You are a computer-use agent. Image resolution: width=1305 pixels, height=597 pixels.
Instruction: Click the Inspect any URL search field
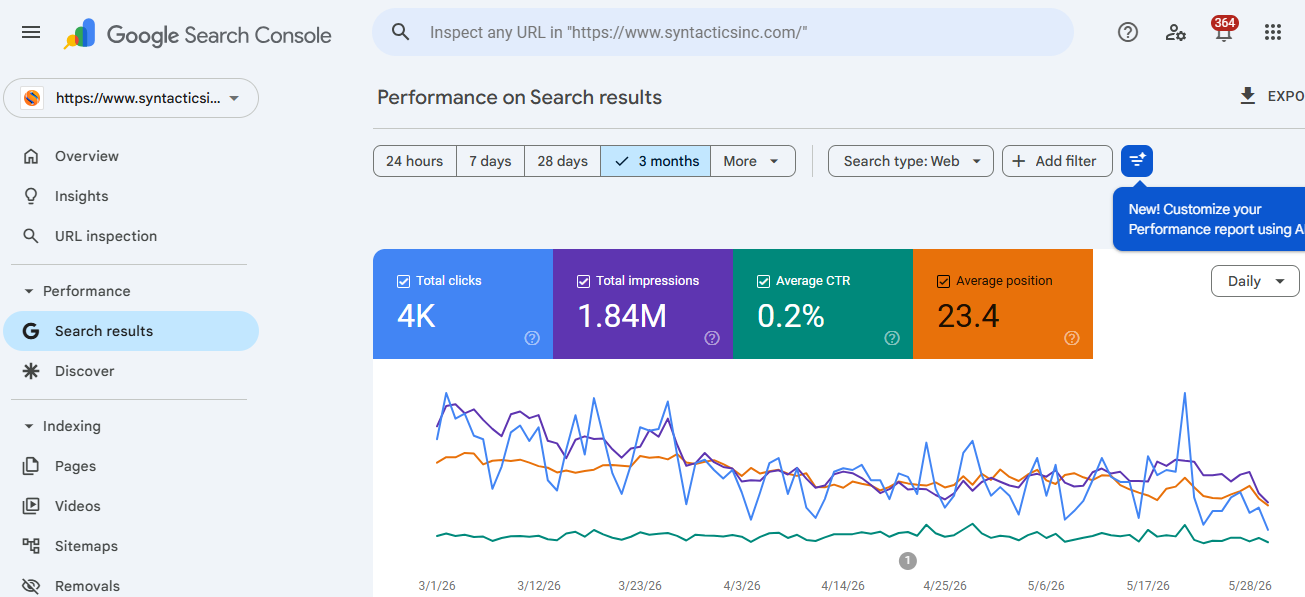point(723,32)
